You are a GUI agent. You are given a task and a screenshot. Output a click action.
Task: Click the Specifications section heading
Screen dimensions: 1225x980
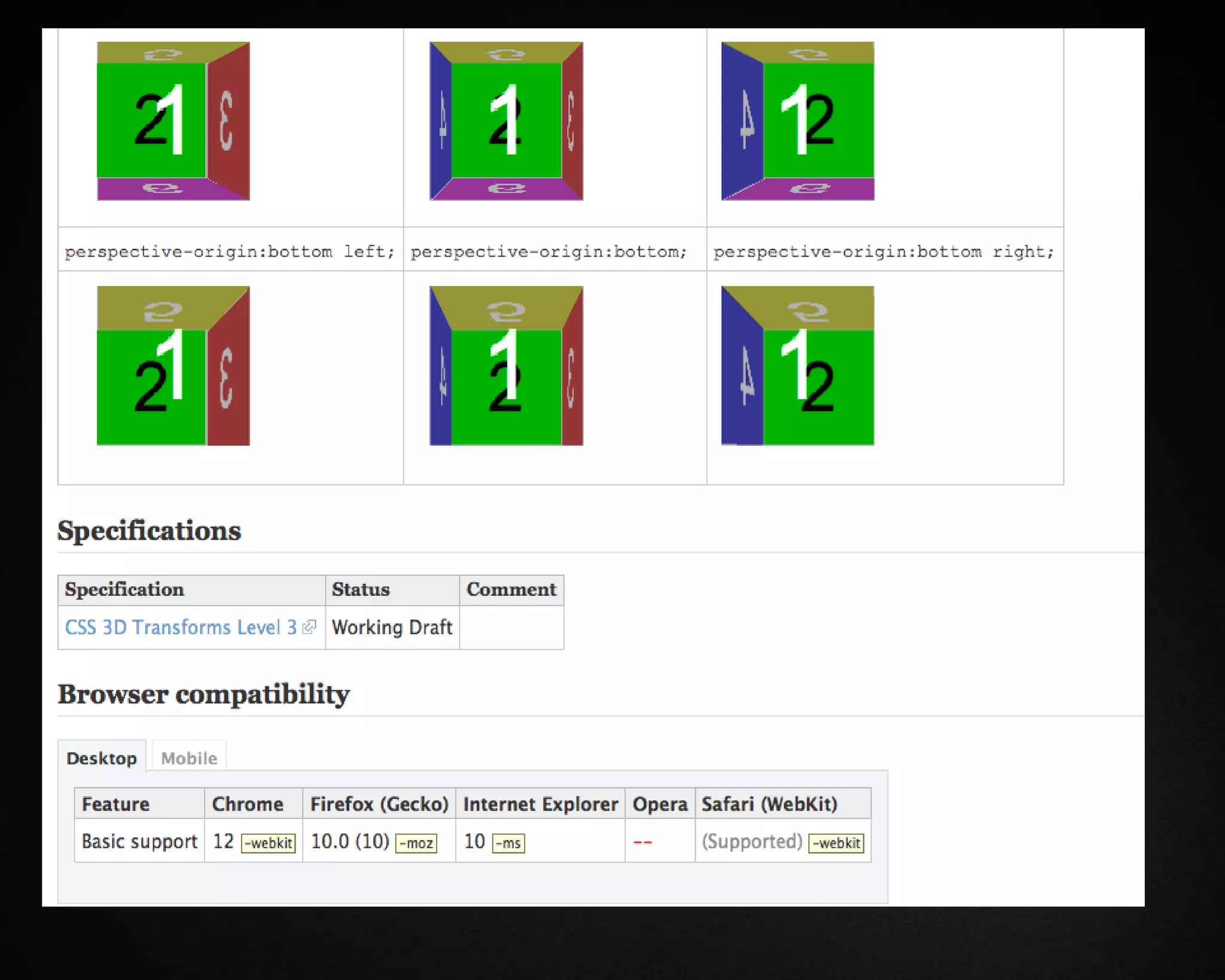point(149,531)
